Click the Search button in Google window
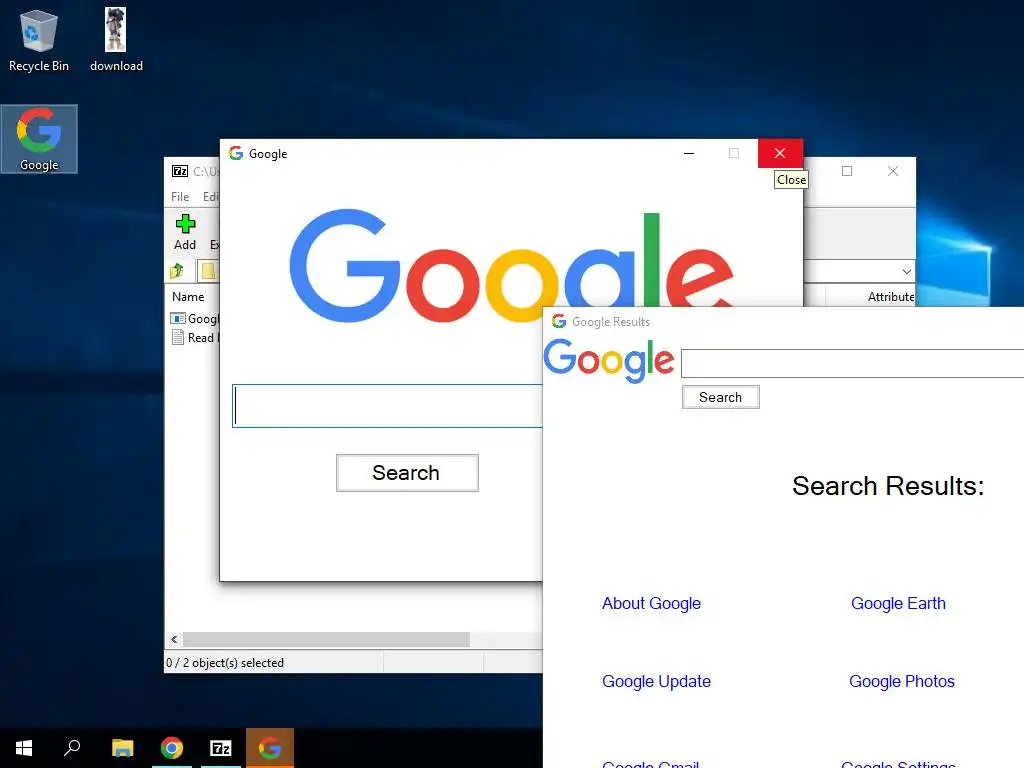Viewport: 1024px width, 768px height. click(x=407, y=473)
